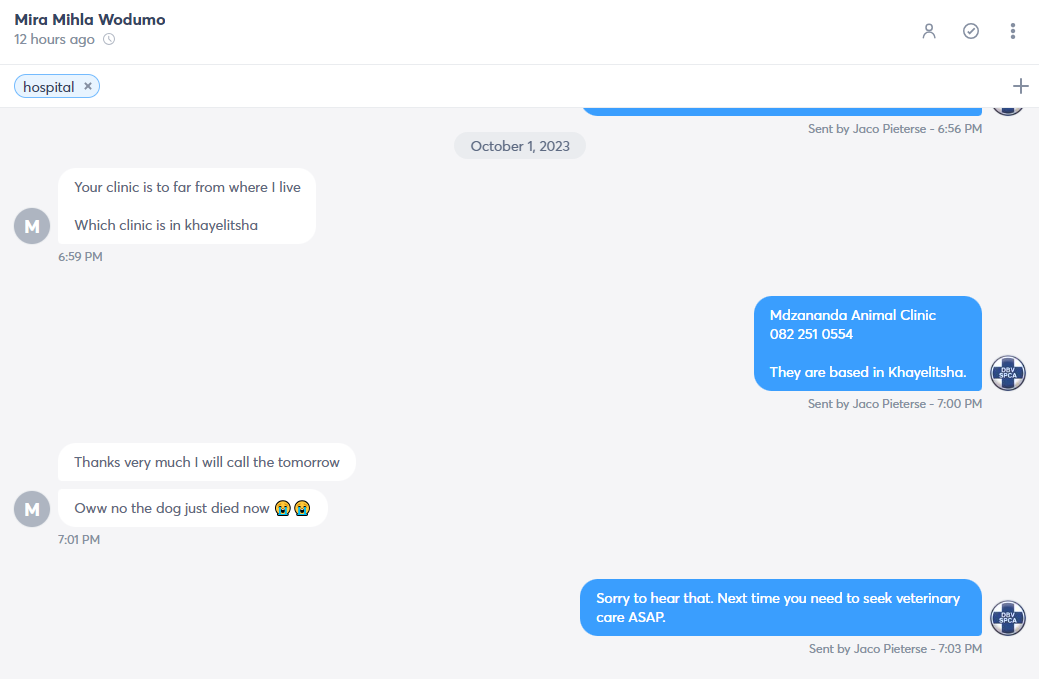The image size is (1039, 679).
Task: Open contact name Mira Mihla Wodumo
Action: click(x=90, y=20)
